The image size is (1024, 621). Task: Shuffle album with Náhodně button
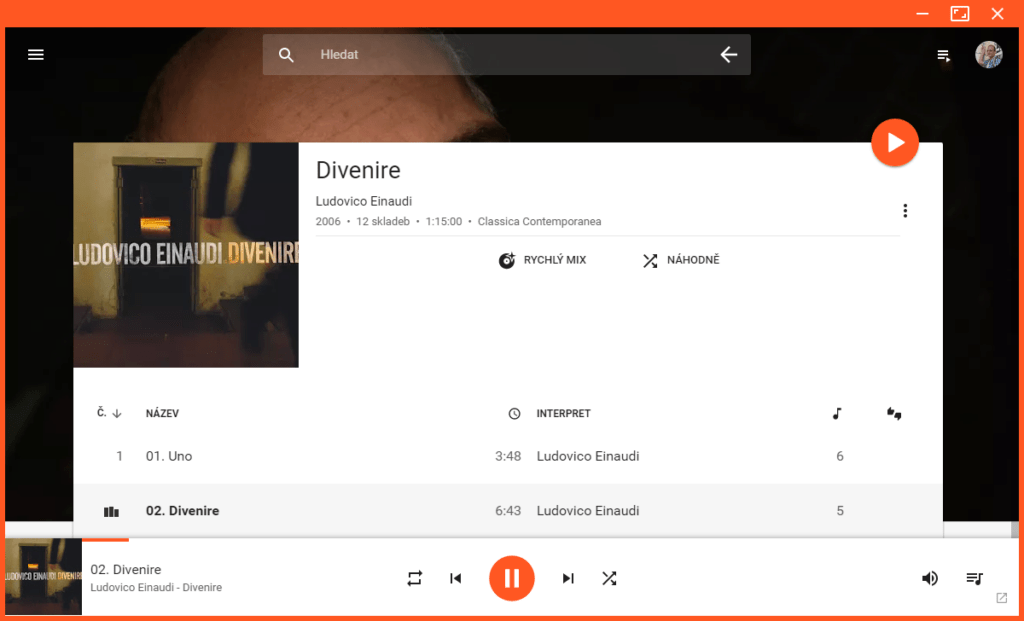(x=680, y=261)
